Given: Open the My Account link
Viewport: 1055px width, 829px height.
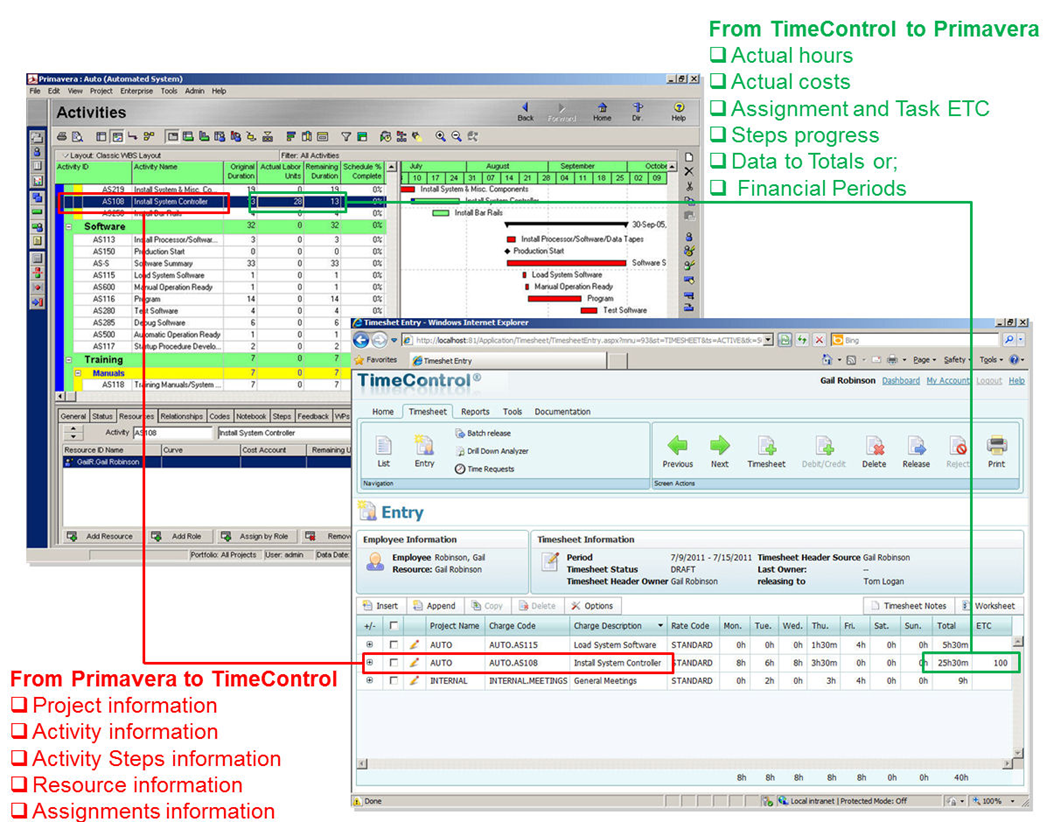Looking at the screenshot, I should [948, 381].
